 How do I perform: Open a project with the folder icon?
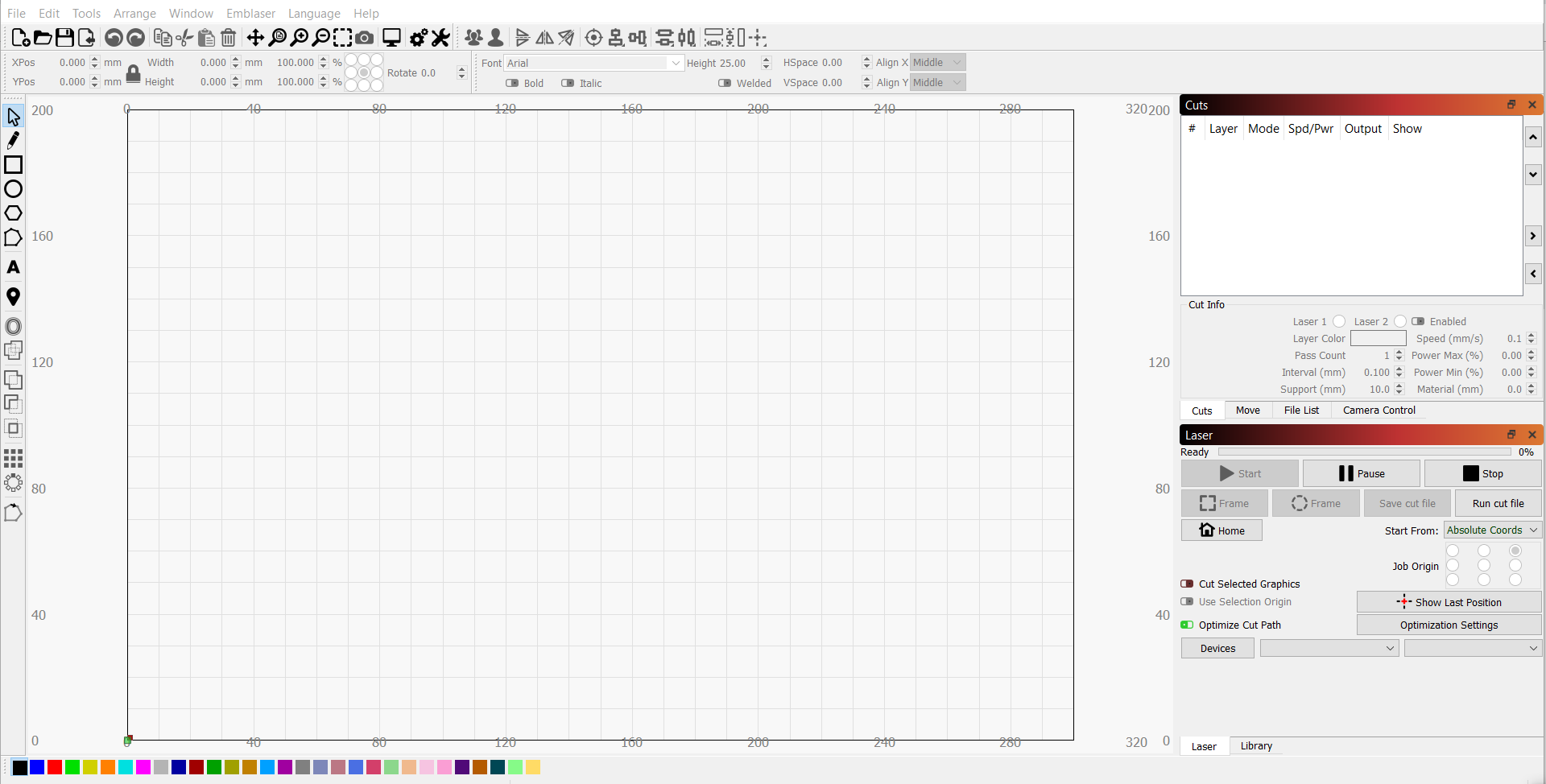click(43, 37)
